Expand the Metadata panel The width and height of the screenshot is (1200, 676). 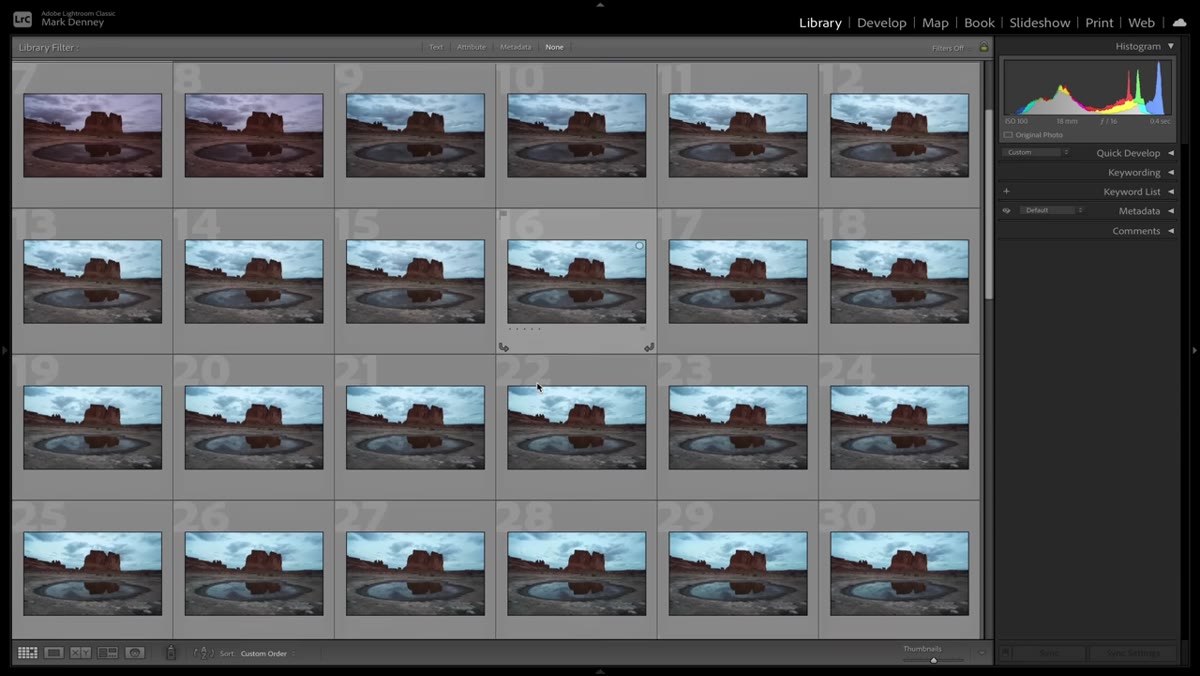point(1171,211)
